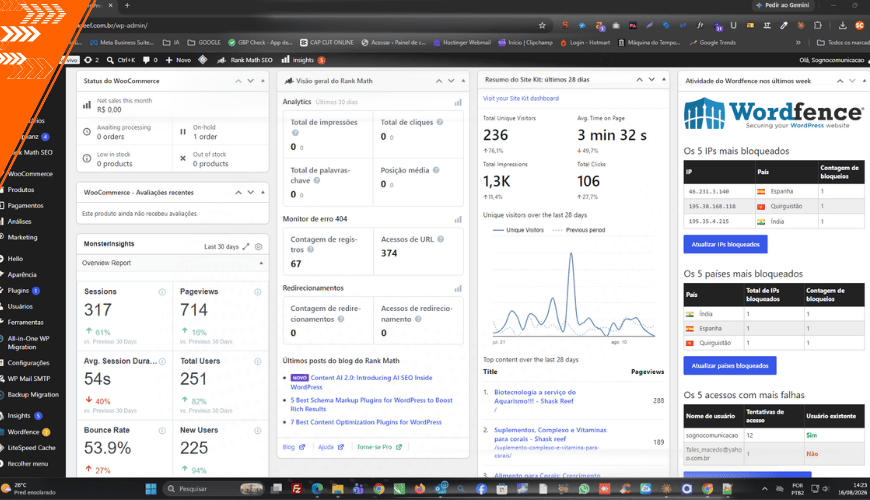Click the New Users info icon
870x500 pixels.
point(257,430)
